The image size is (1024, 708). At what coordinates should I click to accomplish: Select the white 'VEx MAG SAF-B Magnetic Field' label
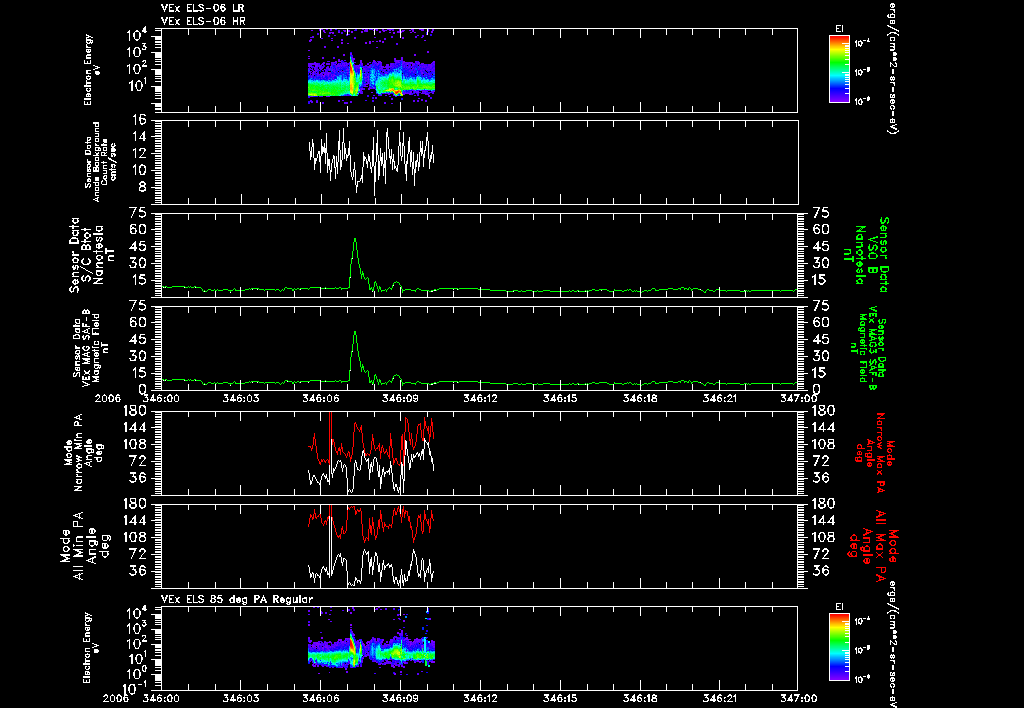pos(91,346)
